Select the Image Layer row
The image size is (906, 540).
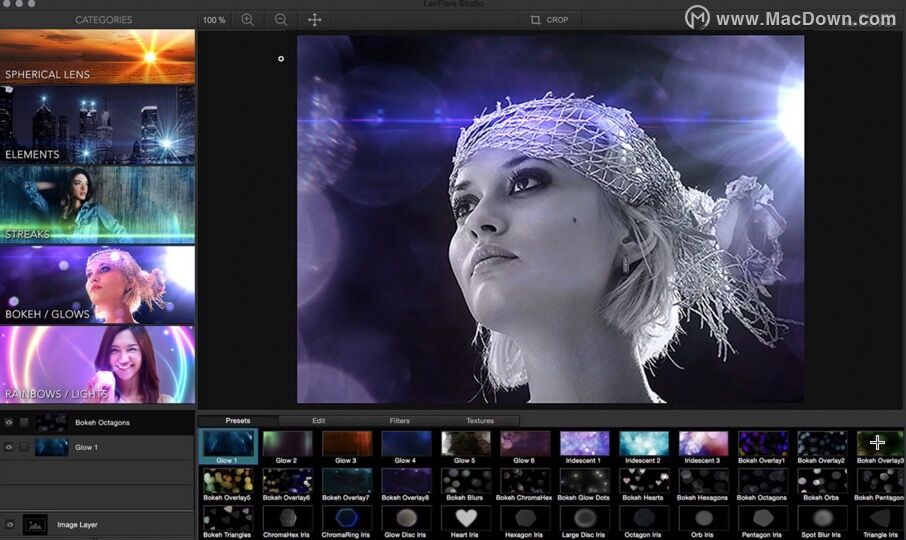[x=97, y=524]
